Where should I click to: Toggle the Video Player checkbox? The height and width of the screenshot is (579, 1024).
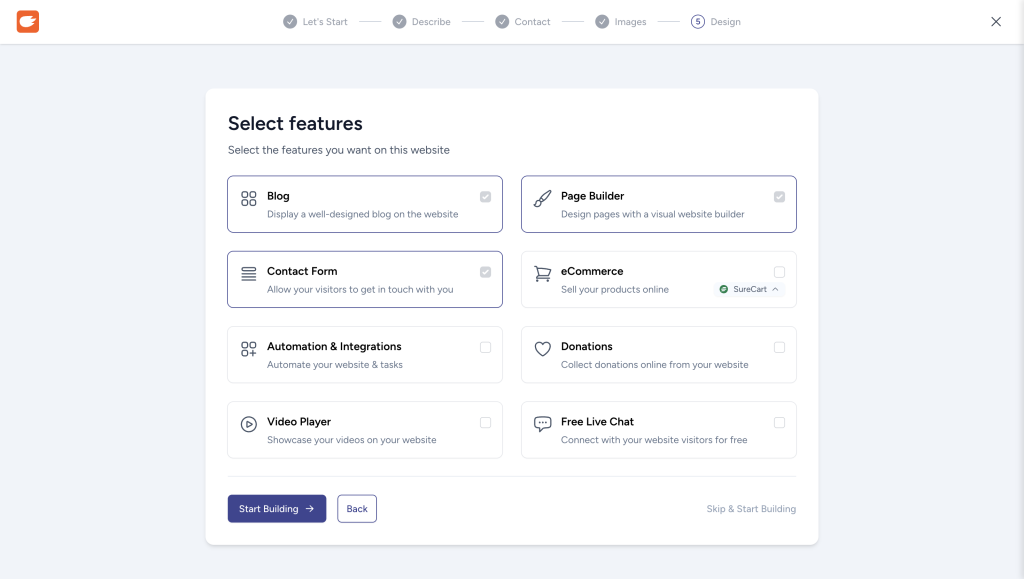[485, 422]
